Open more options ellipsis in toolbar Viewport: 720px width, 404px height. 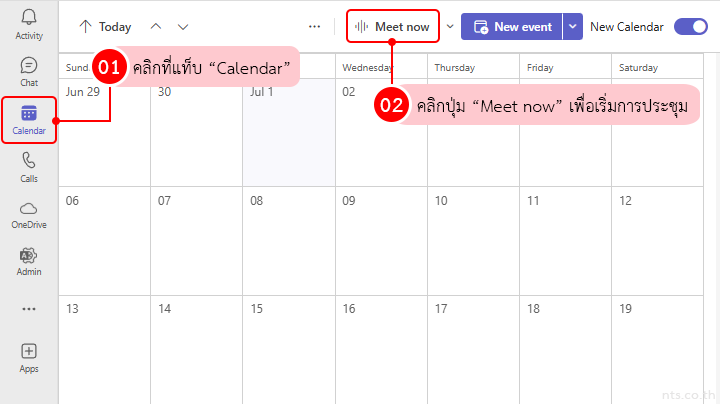(315, 27)
